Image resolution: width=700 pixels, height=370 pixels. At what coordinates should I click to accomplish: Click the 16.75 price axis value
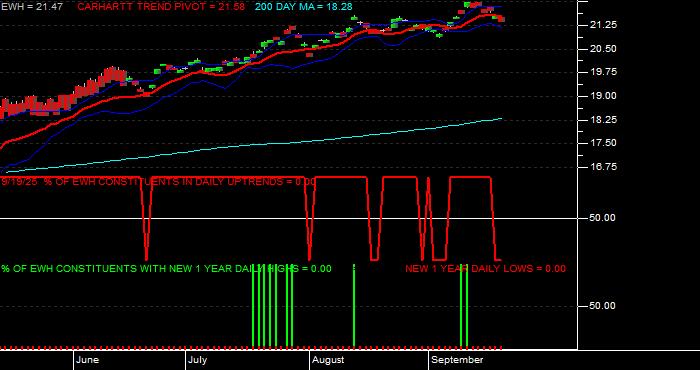[604, 166]
